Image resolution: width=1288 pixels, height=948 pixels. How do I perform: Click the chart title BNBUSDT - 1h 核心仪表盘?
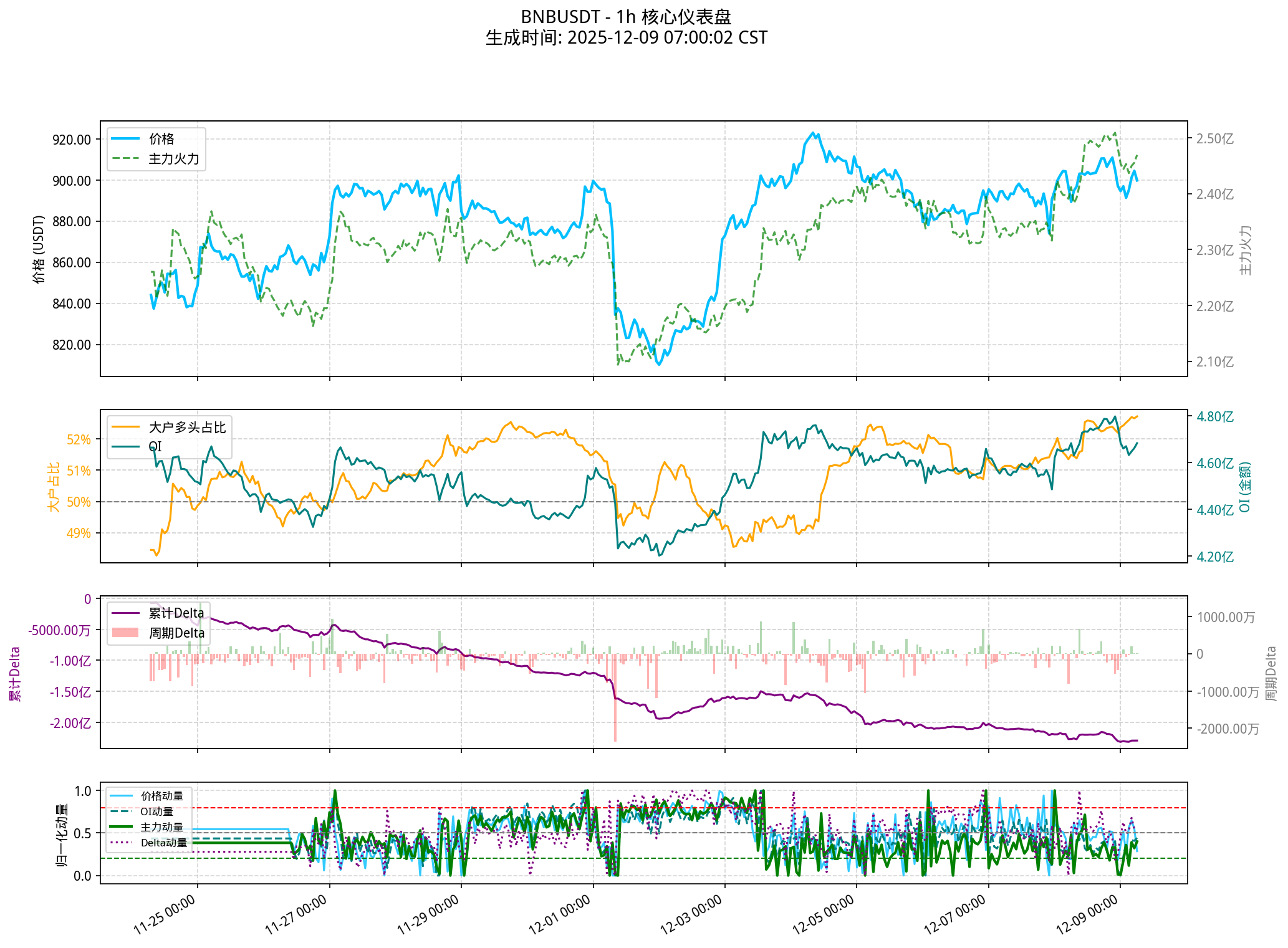pos(626,17)
